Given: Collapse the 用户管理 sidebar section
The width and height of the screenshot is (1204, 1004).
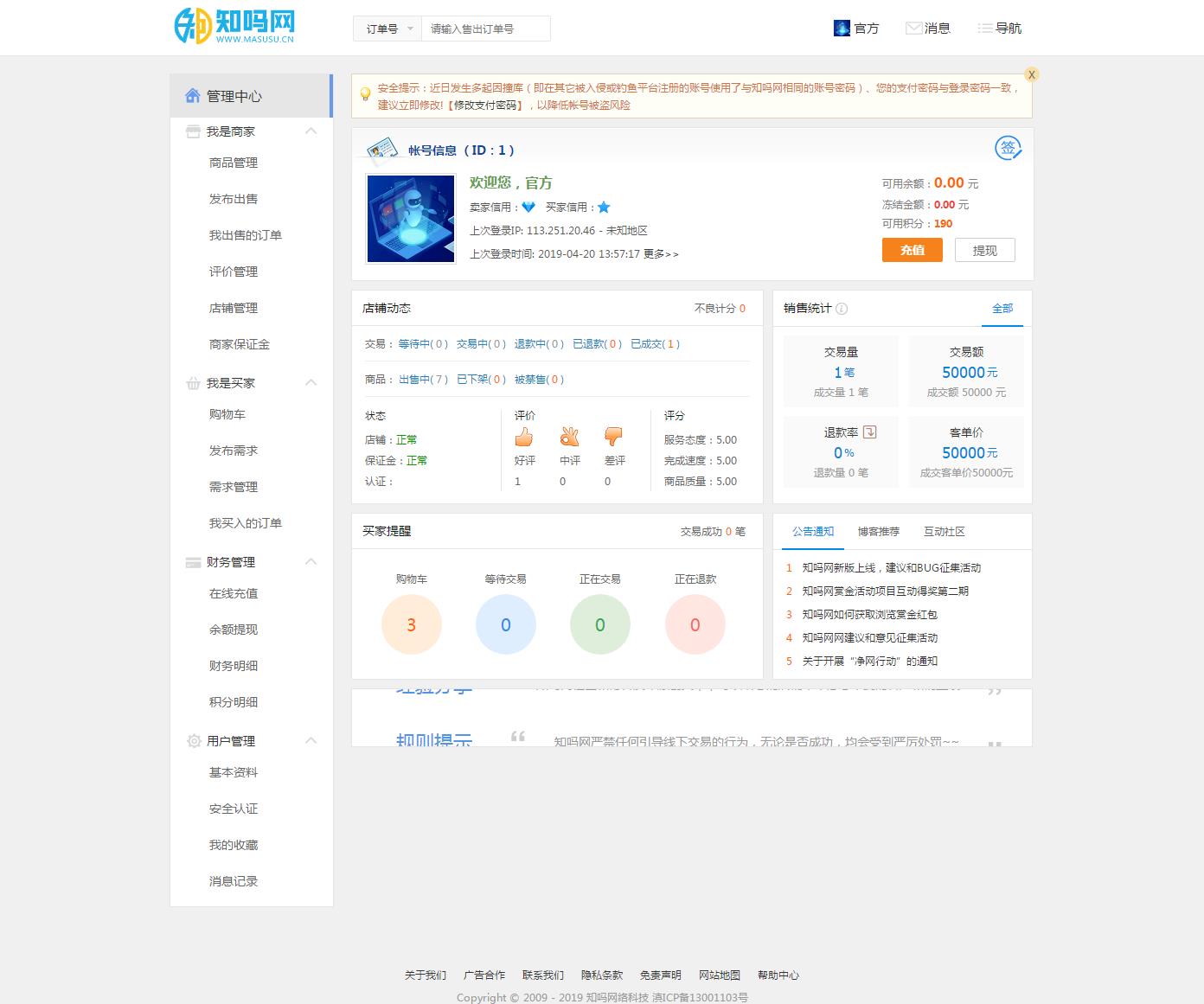Looking at the screenshot, I should 311,741.
